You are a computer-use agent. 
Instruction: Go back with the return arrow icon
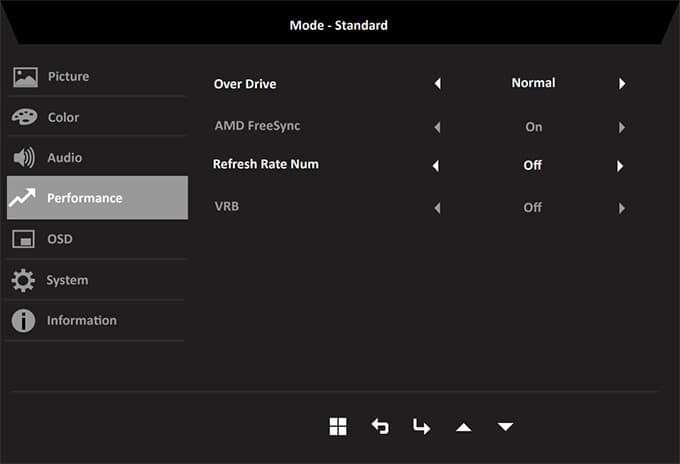click(380, 426)
